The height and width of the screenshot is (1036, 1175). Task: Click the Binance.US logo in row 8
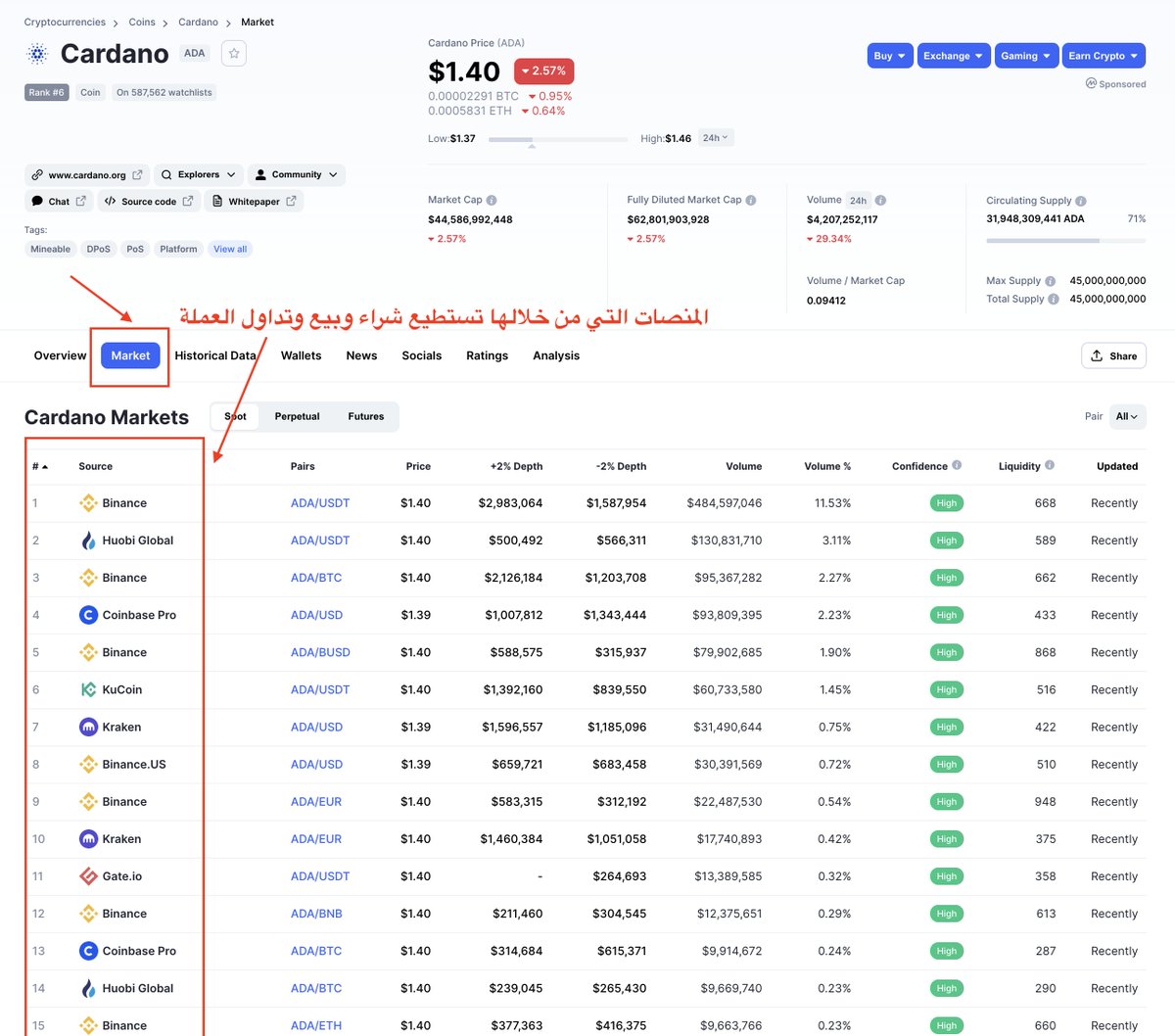[x=88, y=764]
